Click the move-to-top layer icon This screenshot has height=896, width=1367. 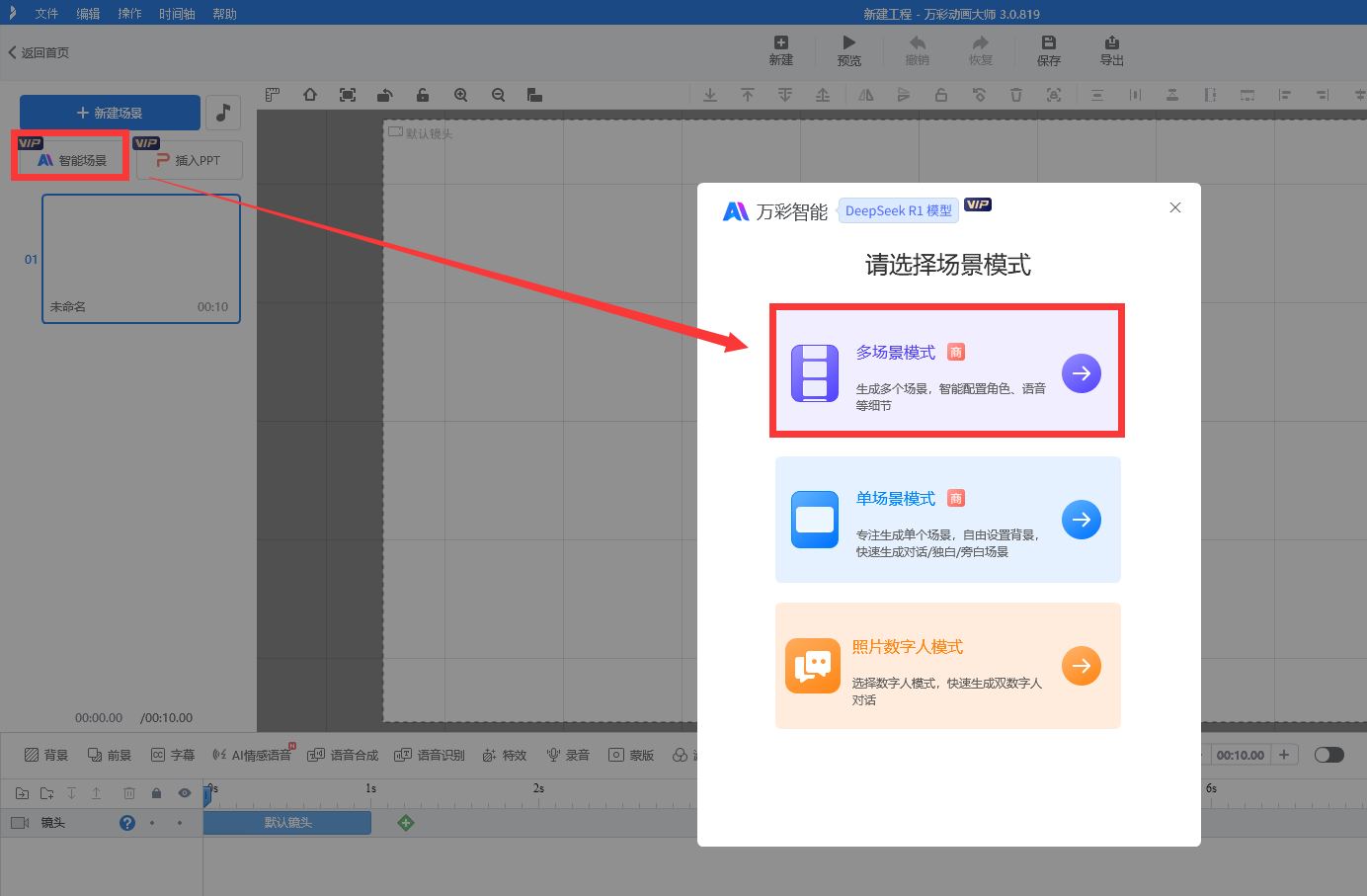point(748,95)
